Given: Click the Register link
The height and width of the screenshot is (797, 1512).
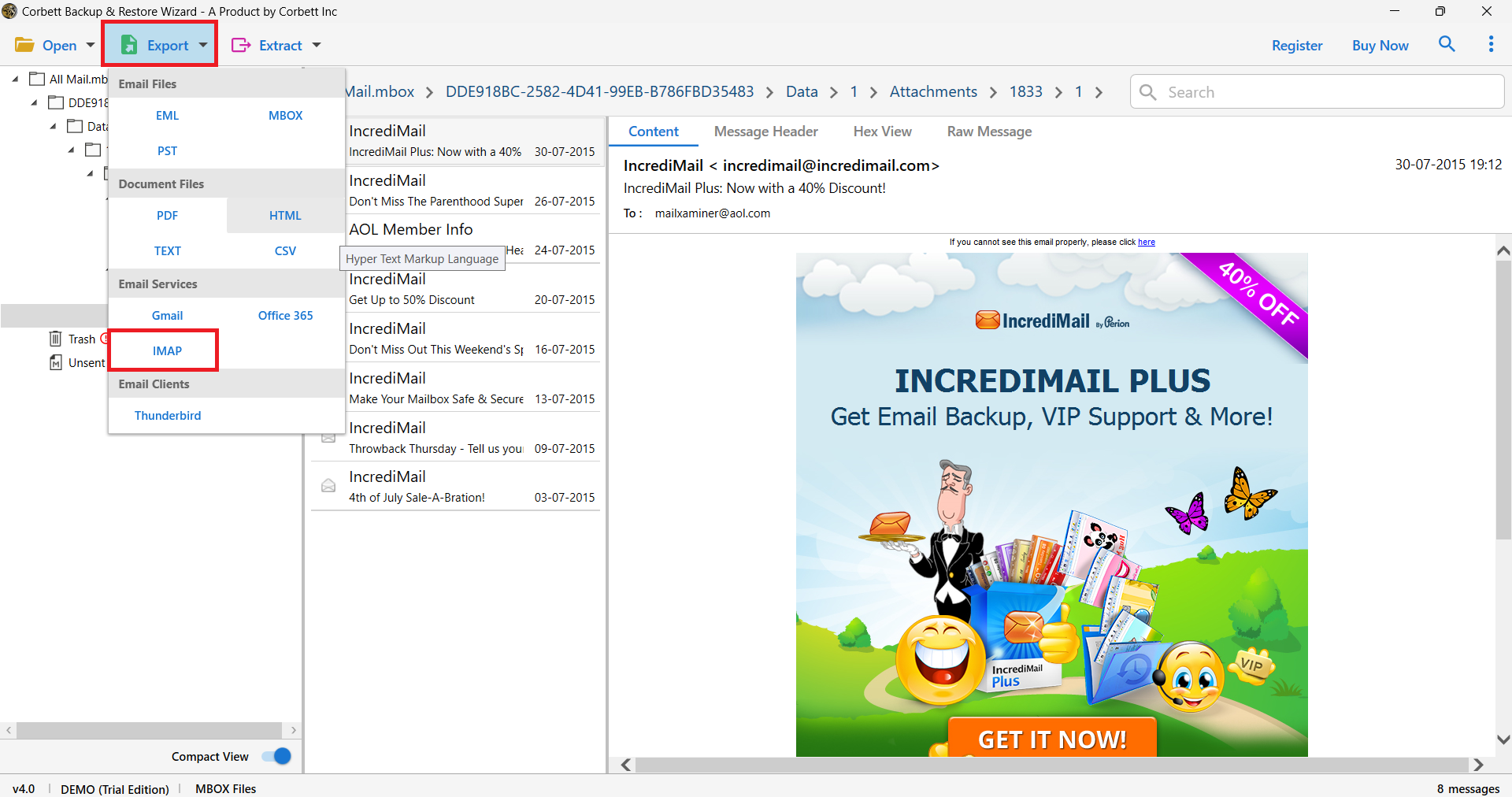Looking at the screenshot, I should pos(1297,45).
